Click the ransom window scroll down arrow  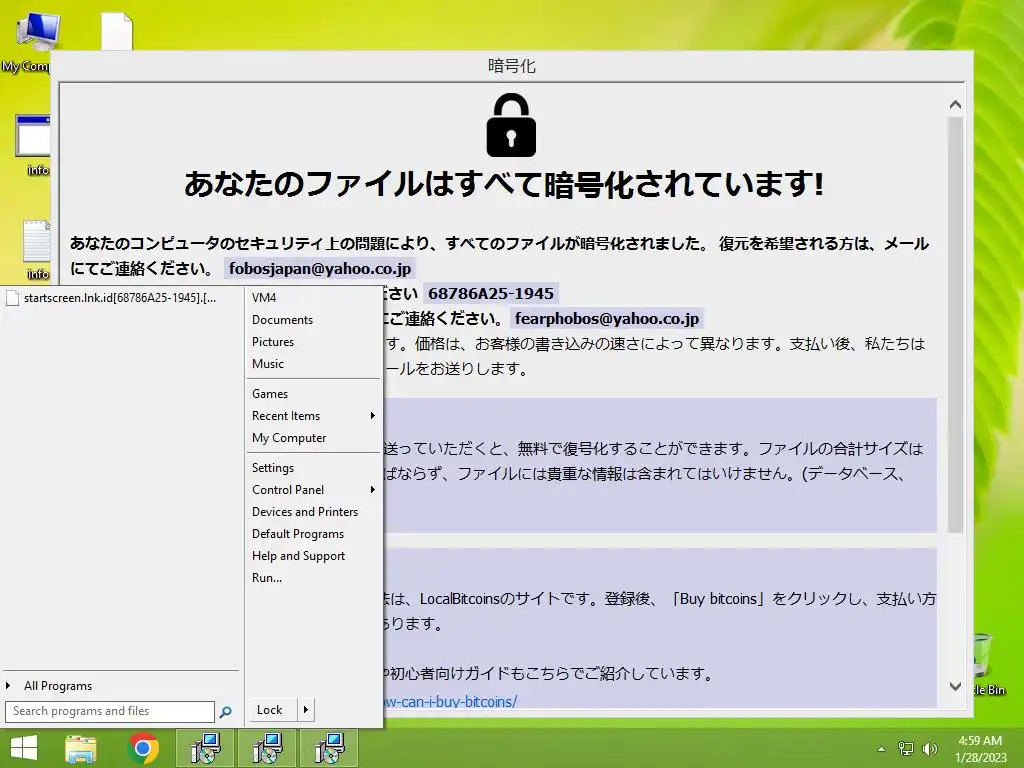tap(955, 686)
